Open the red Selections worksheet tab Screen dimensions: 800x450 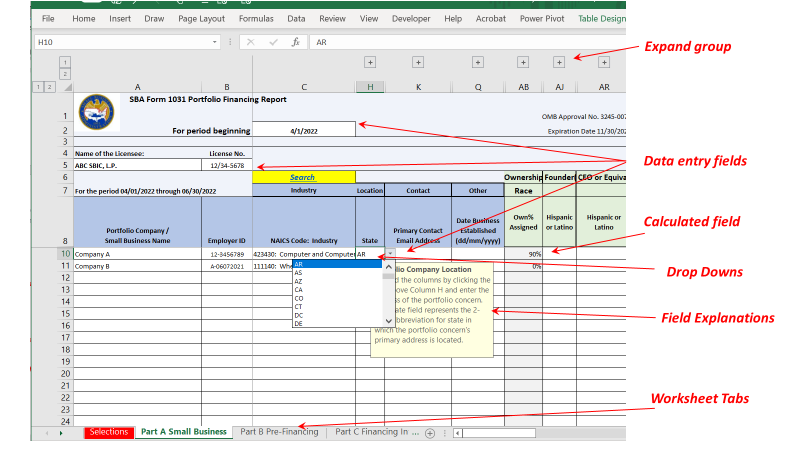108,432
